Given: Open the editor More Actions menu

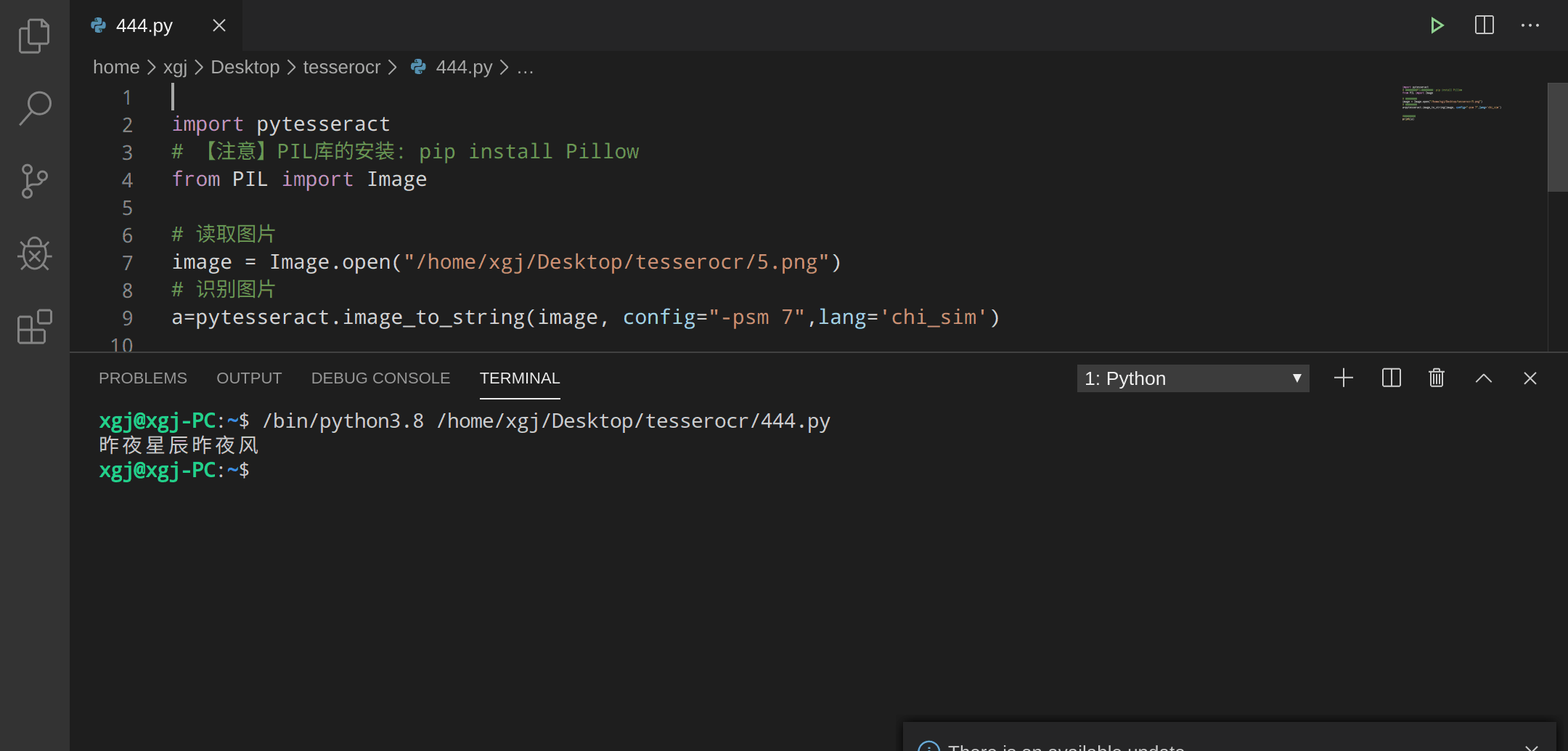Looking at the screenshot, I should click(1530, 25).
